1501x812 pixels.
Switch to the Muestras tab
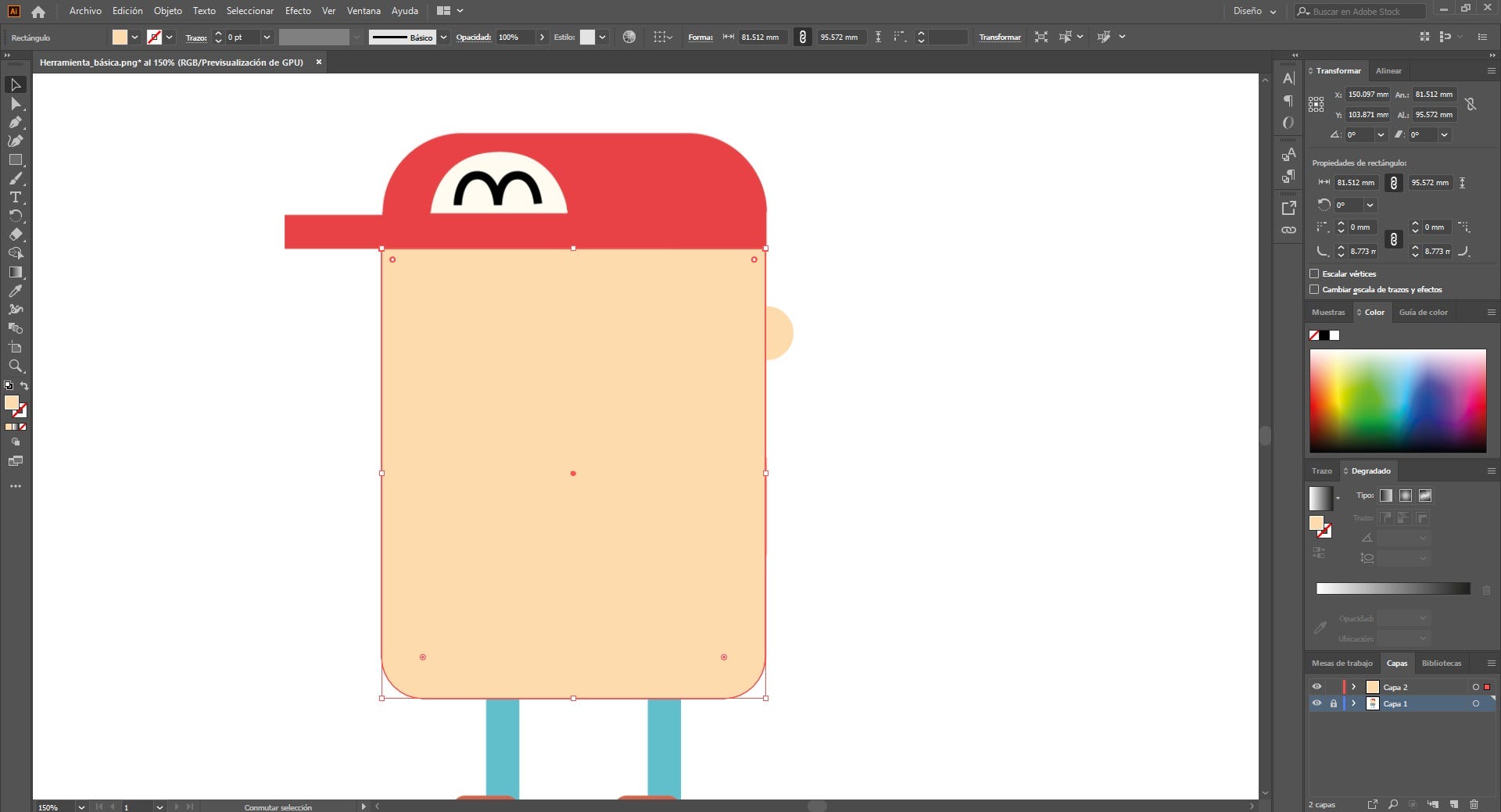1327,312
